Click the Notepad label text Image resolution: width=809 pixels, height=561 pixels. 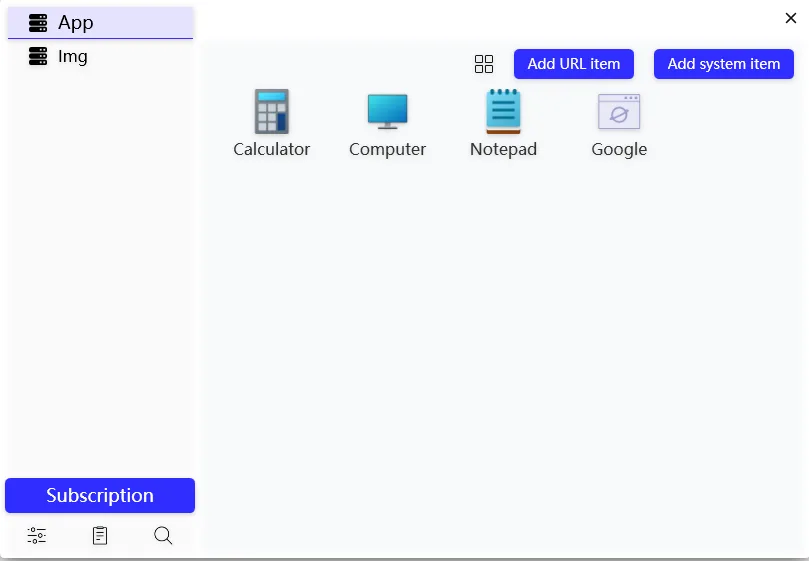pyautogui.click(x=503, y=149)
